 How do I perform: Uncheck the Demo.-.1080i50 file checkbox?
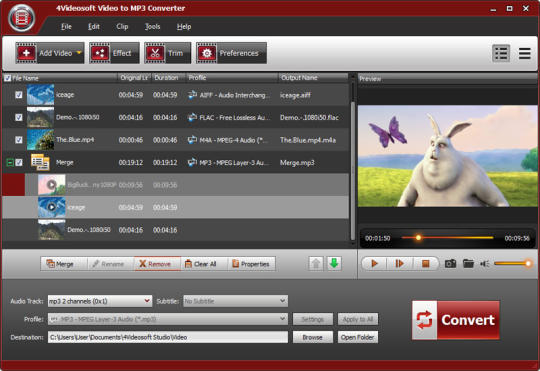point(19,117)
